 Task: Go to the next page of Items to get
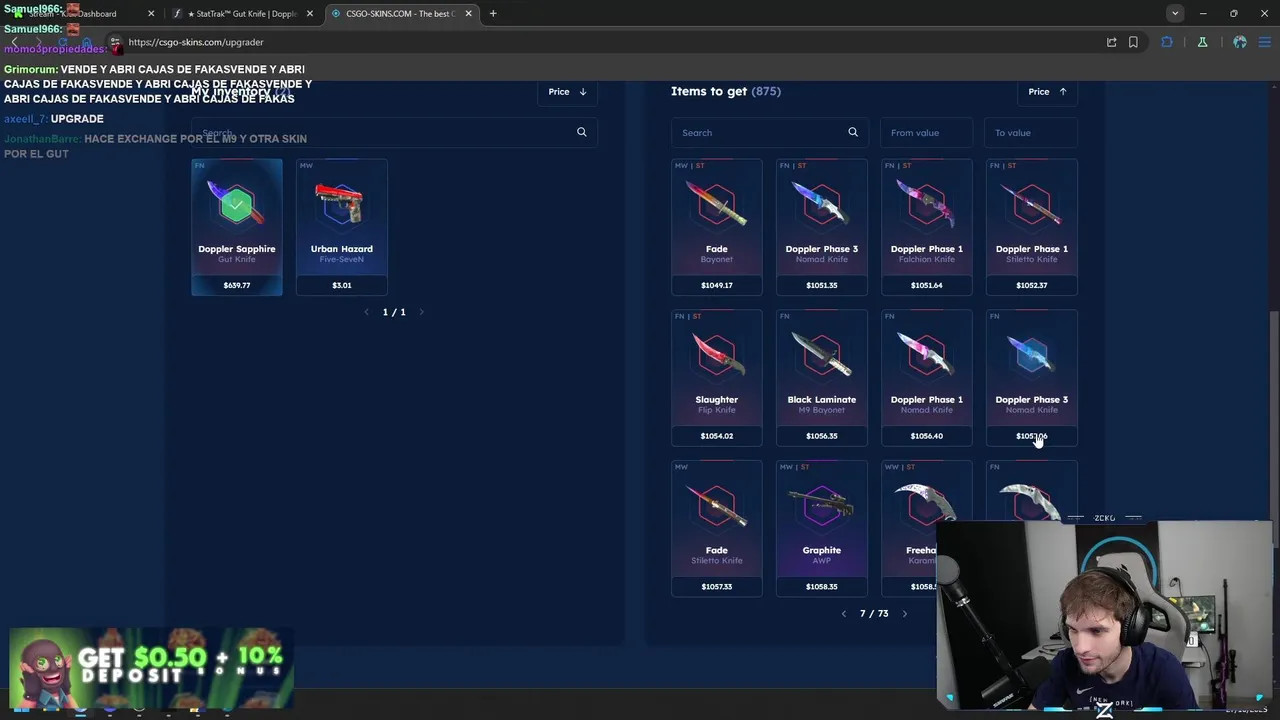tap(905, 614)
